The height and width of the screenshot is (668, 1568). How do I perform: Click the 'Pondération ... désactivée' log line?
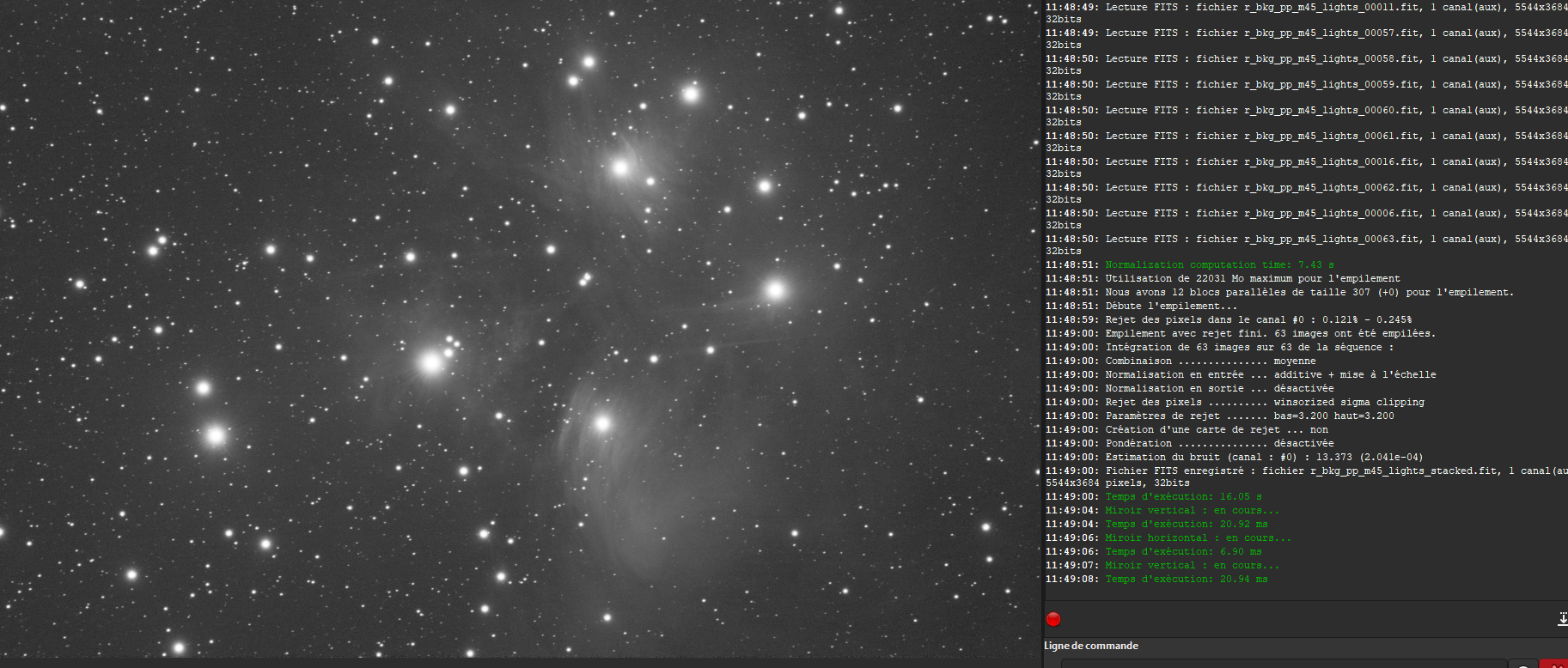click(1190, 443)
